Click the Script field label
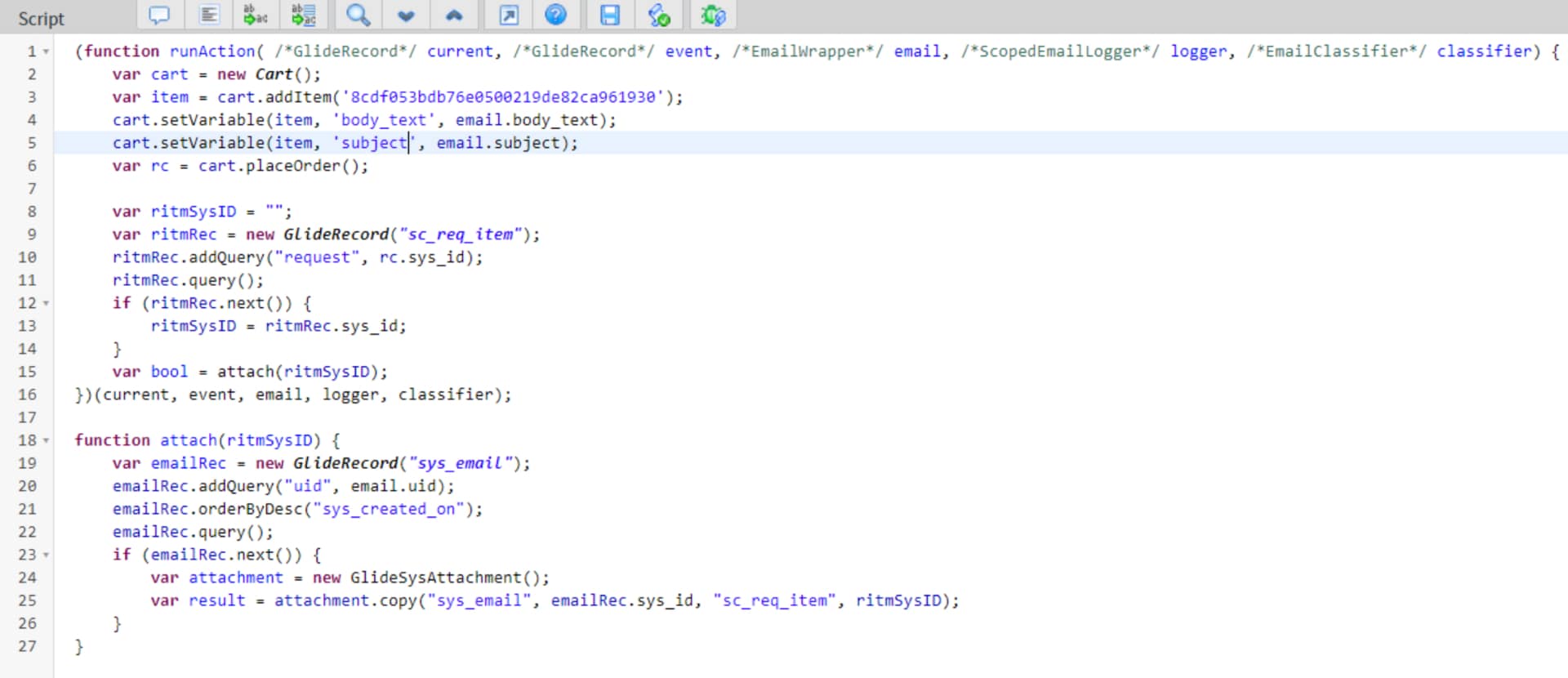The height and width of the screenshot is (678, 1568). [x=41, y=18]
